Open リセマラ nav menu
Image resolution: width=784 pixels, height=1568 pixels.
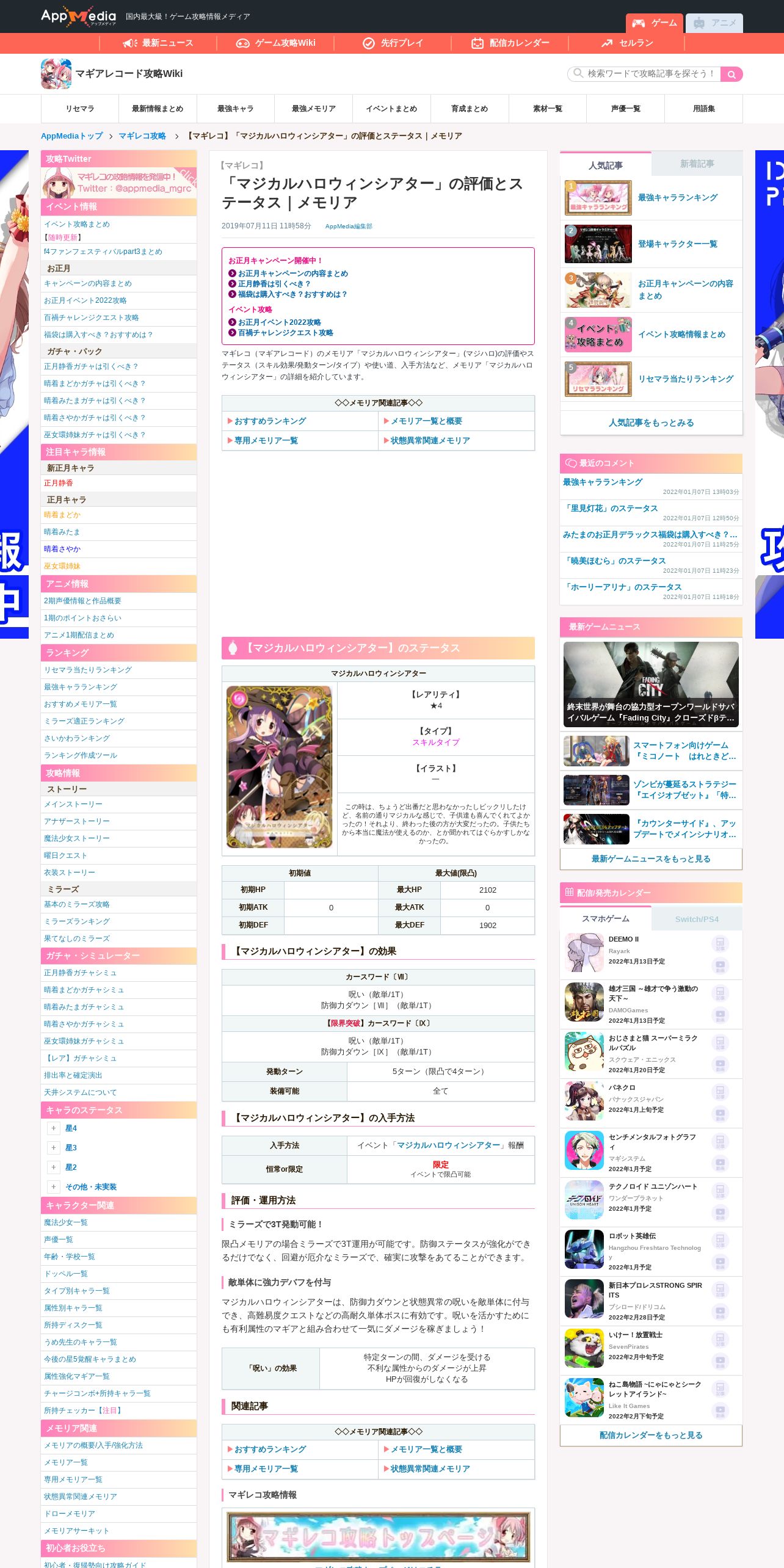[x=80, y=109]
